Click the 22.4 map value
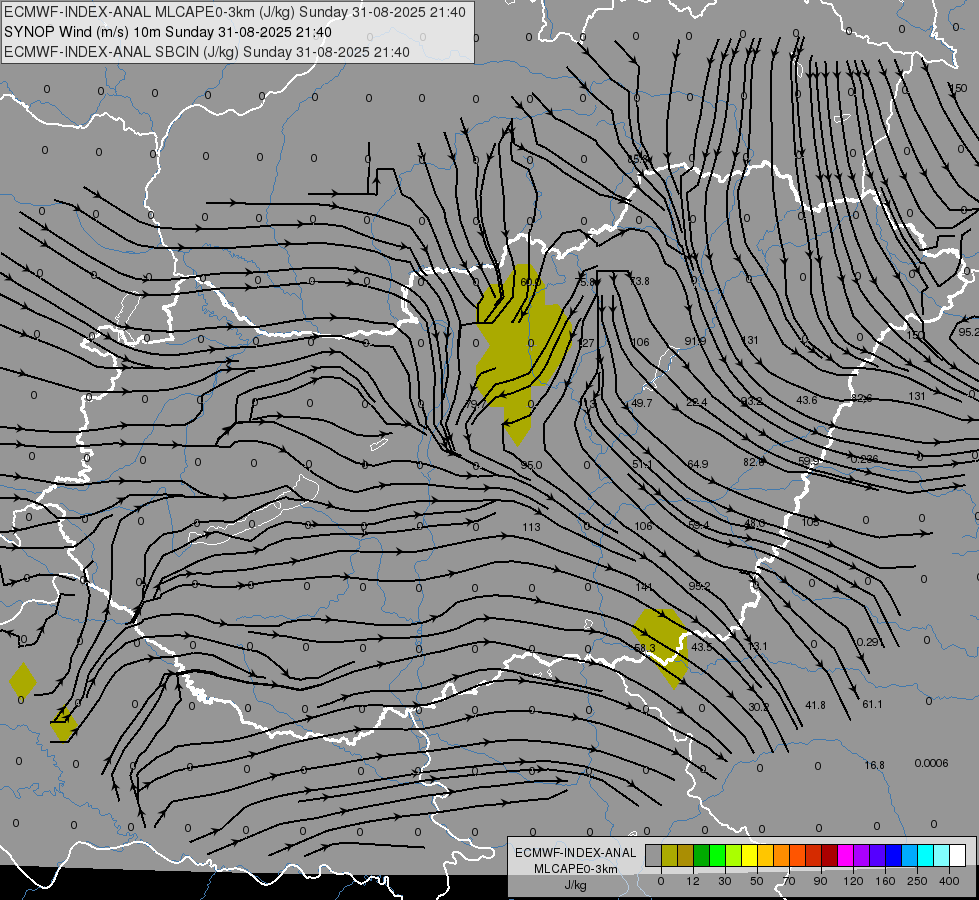The height and width of the screenshot is (900, 979). point(697,402)
